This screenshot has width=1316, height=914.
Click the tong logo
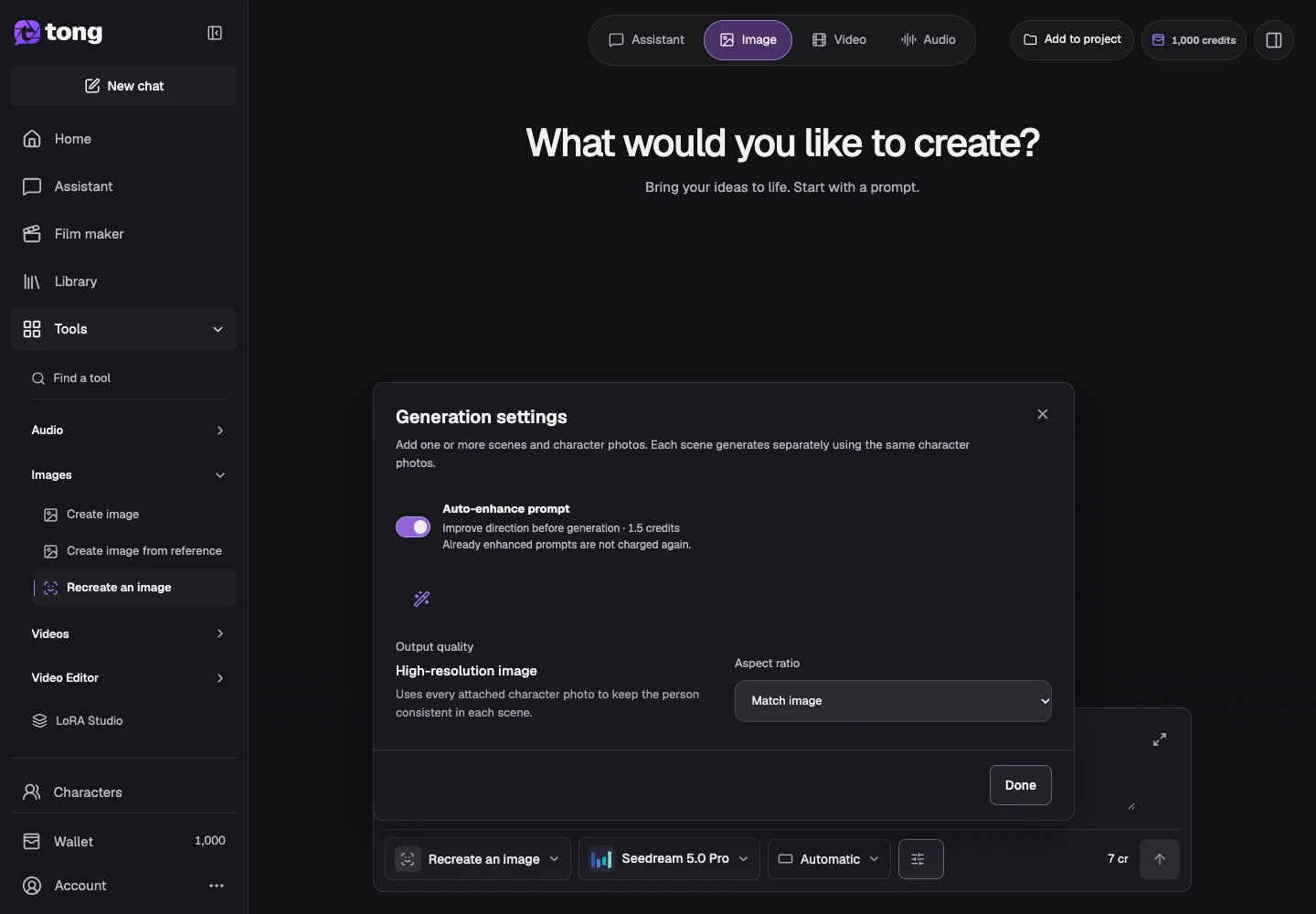click(x=58, y=33)
